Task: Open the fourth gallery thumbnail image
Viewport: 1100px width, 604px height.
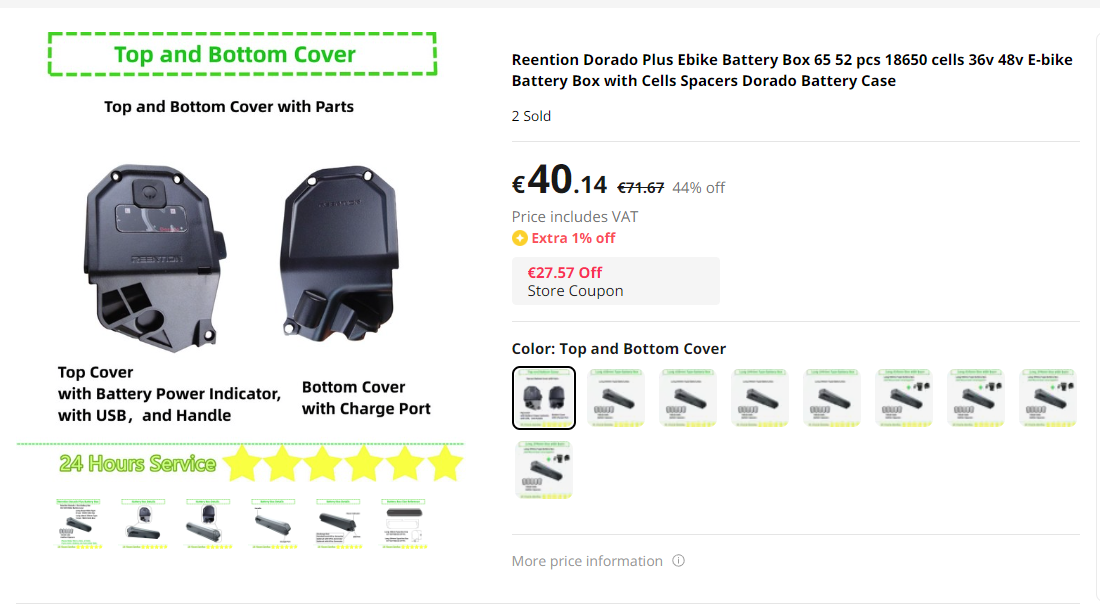Action: 275,522
